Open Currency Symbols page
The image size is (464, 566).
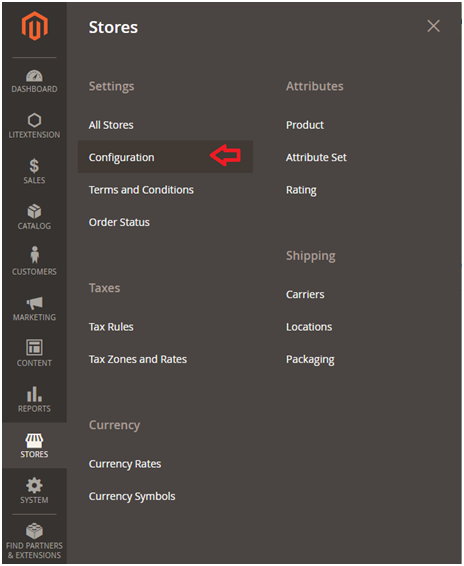132,497
